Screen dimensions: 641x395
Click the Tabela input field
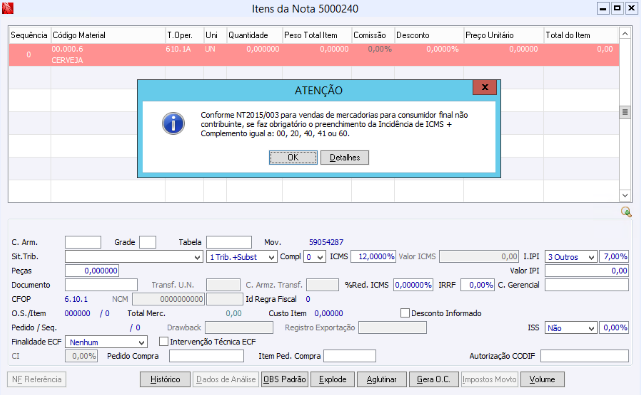(229, 242)
